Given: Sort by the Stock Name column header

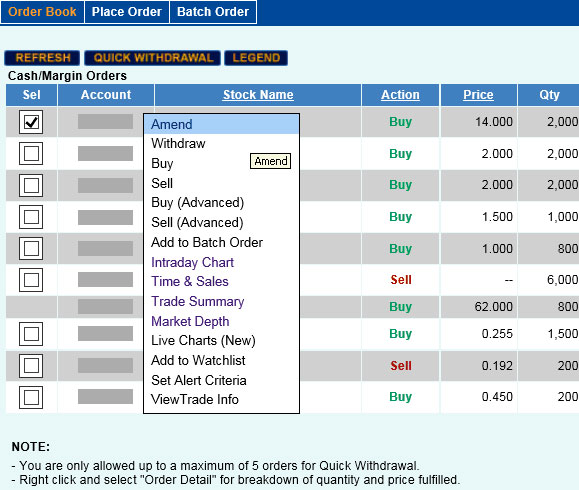Looking at the screenshot, I should [258, 95].
